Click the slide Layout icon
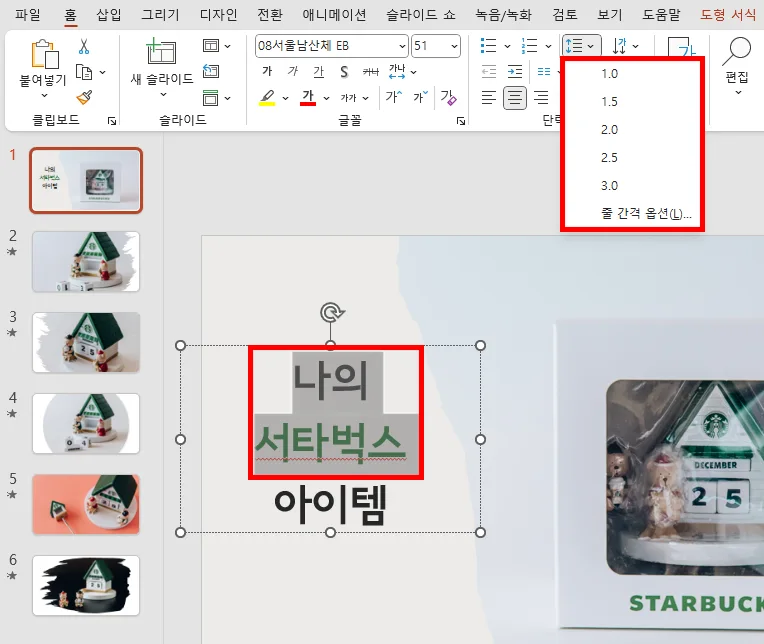This screenshot has width=764, height=644. pyautogui.click(x=210, y=46)
